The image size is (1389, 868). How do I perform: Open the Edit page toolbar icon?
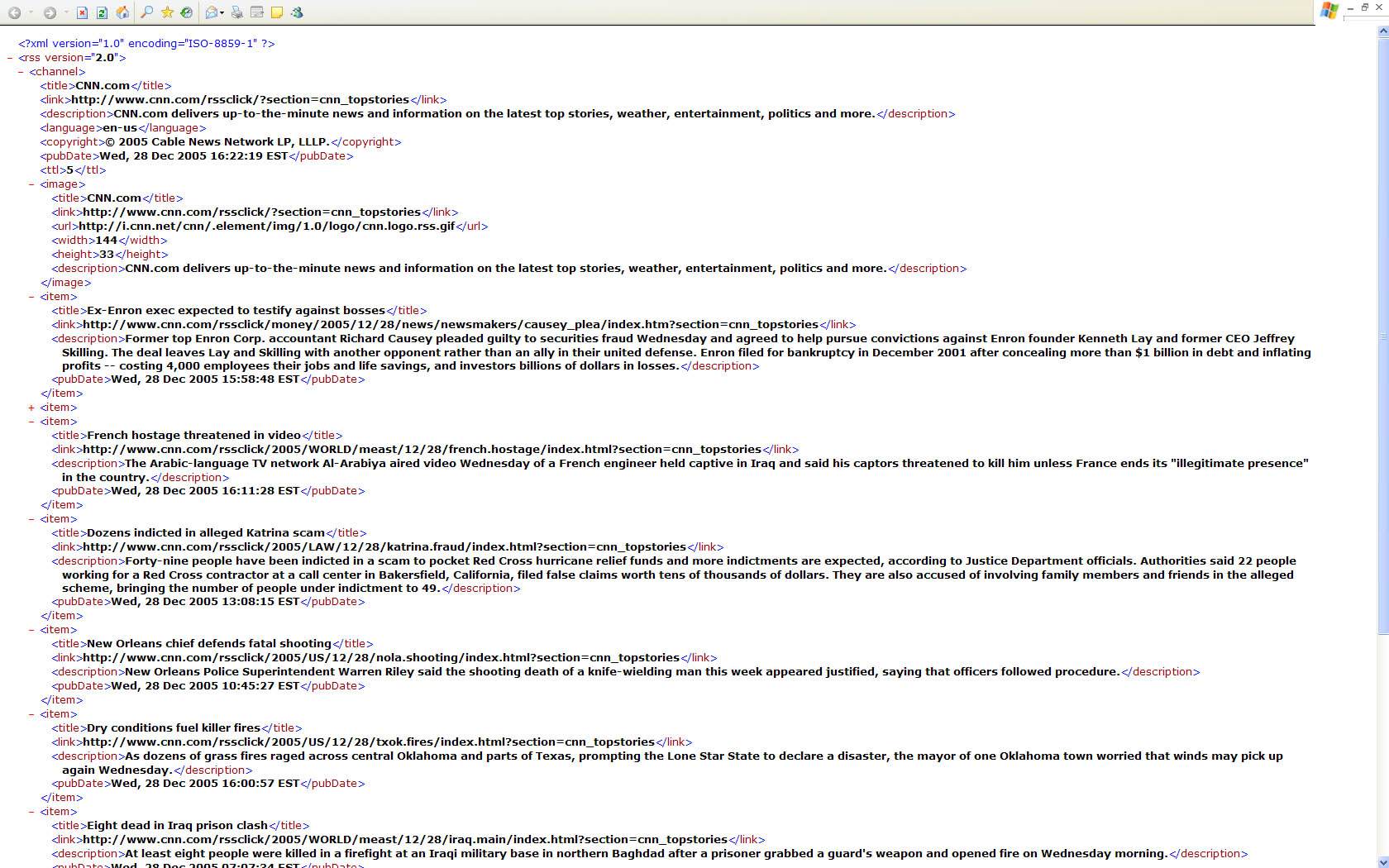[257, 12]
